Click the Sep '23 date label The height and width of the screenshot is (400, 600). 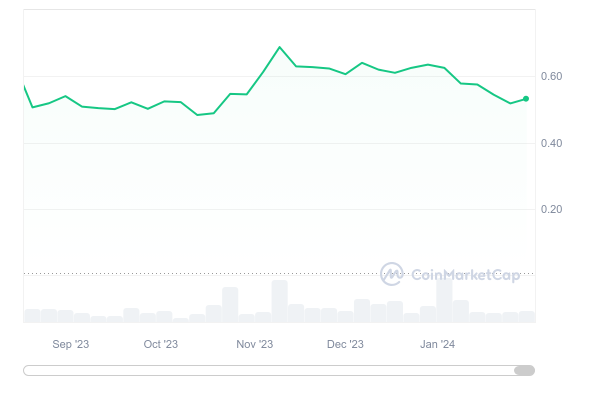70,345
